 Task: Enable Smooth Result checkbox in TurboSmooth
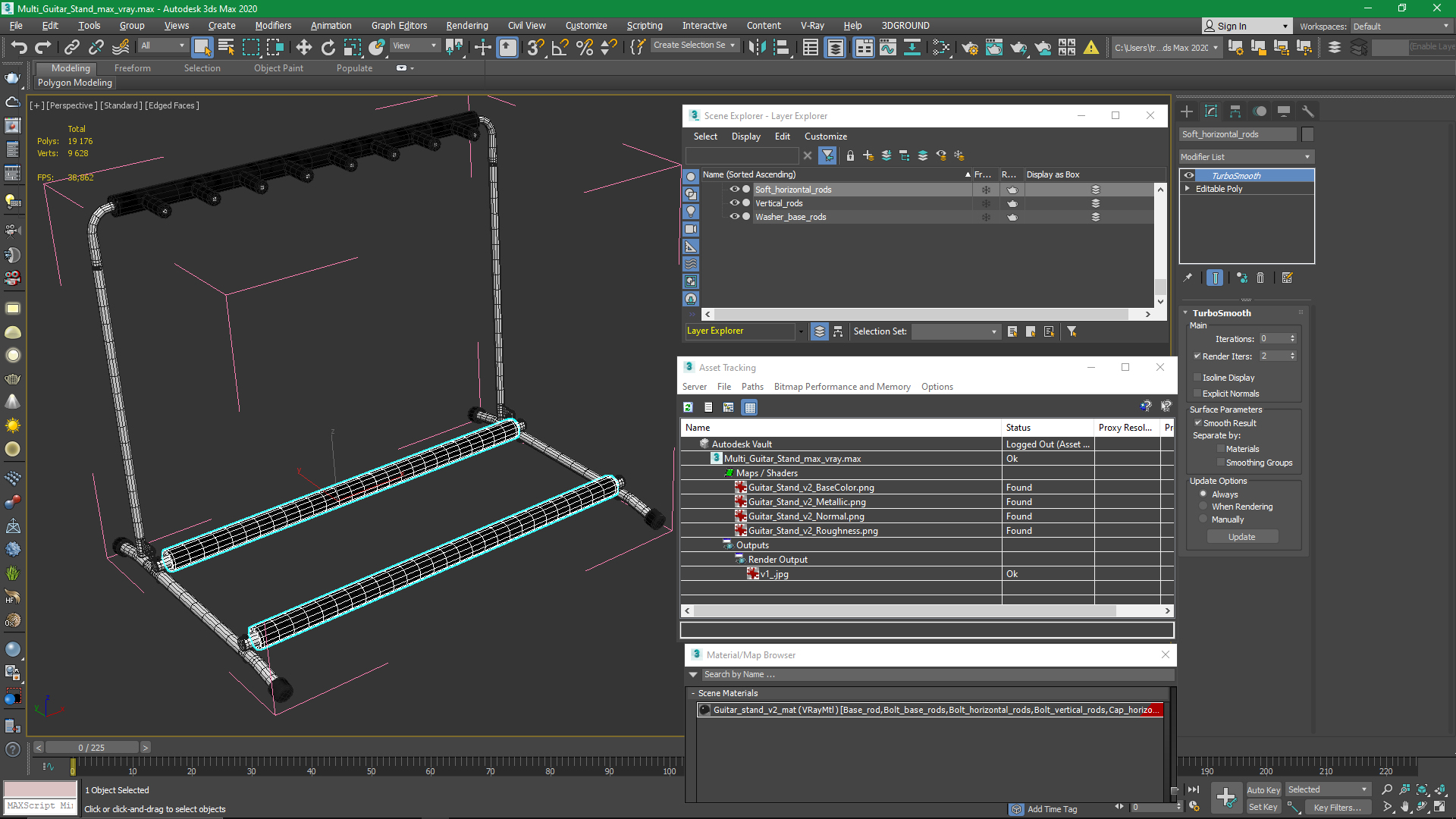(1198, 422)
